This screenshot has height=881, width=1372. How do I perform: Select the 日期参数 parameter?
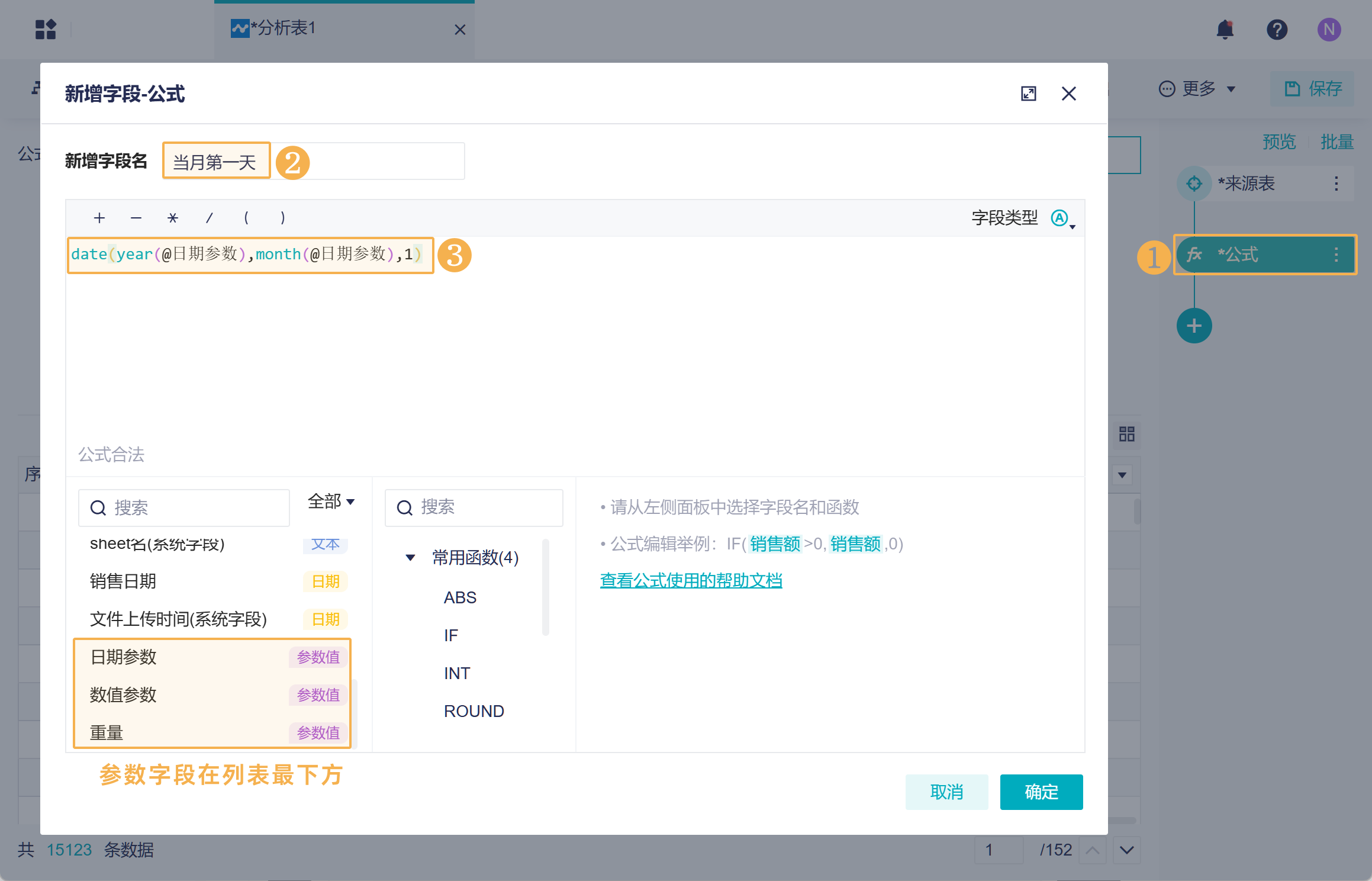click(213, 657)
